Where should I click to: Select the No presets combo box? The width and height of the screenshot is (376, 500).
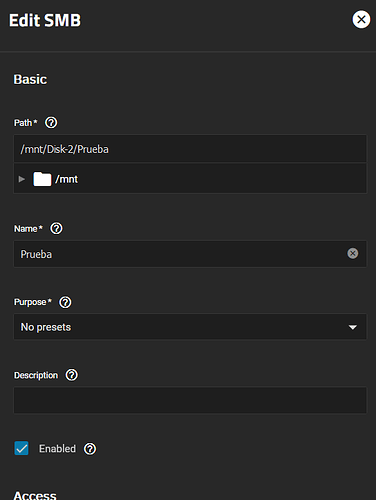tap(190, 327)
